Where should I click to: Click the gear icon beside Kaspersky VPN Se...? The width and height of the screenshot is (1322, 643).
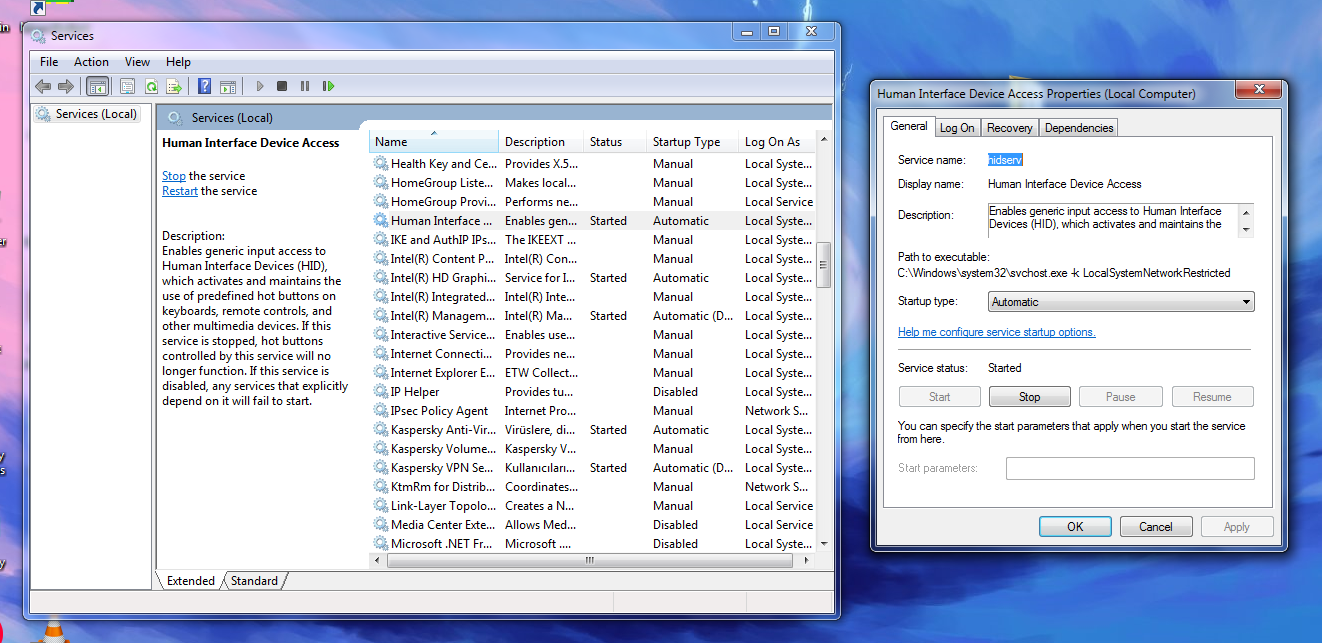pyautogui.click(x=381, y=467)
